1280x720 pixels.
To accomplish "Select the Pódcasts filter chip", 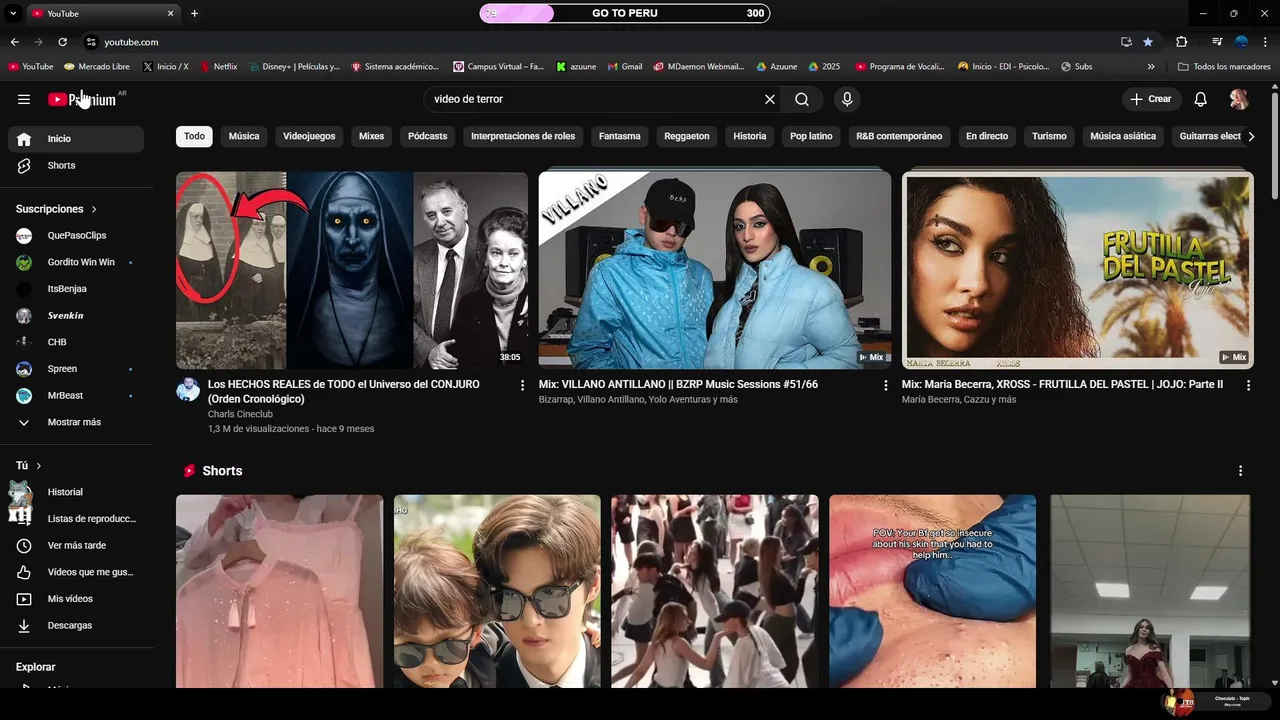I will tap(428, 136).
